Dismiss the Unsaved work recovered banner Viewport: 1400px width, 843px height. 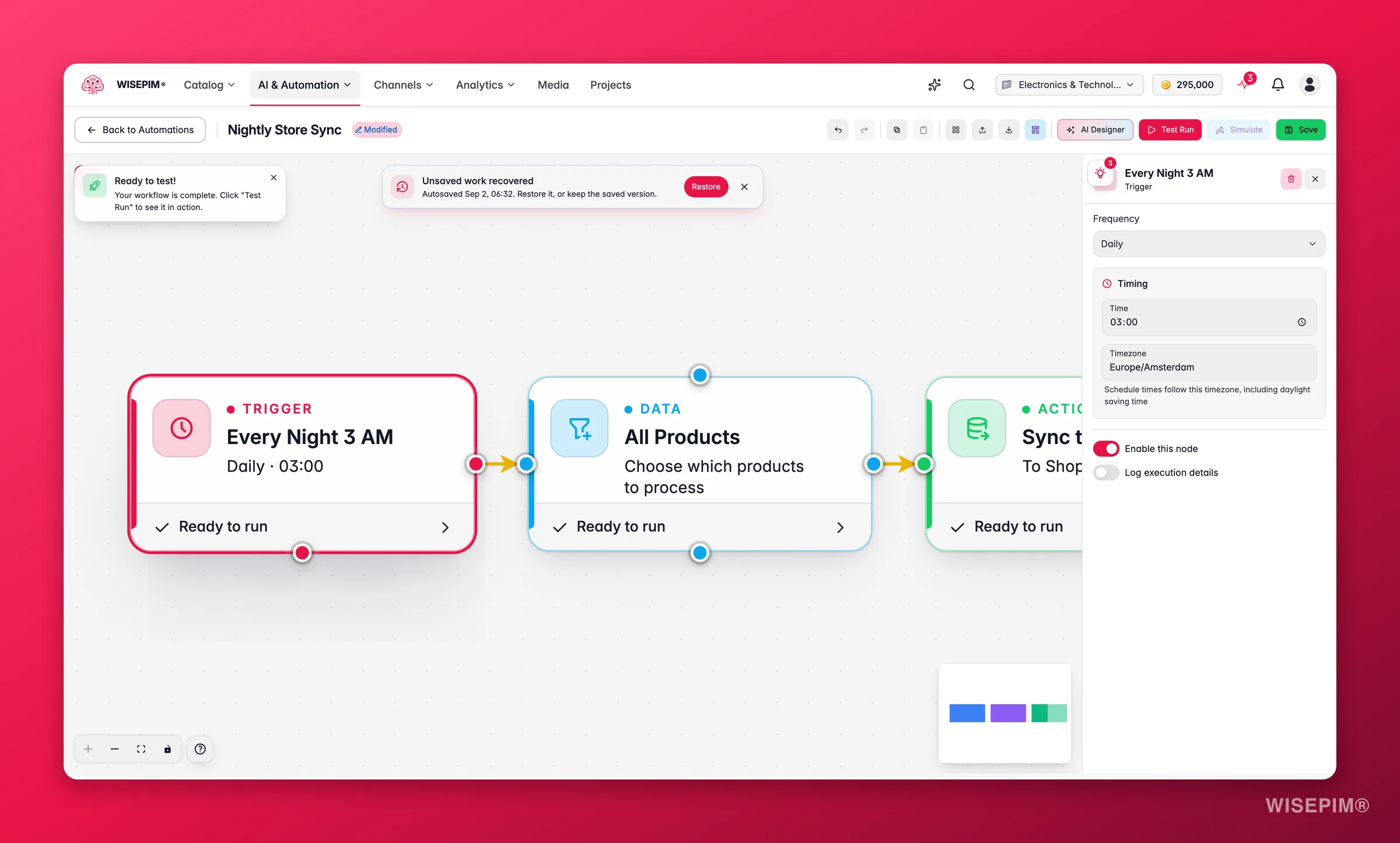pyautogui.click(x=744, y=187)
